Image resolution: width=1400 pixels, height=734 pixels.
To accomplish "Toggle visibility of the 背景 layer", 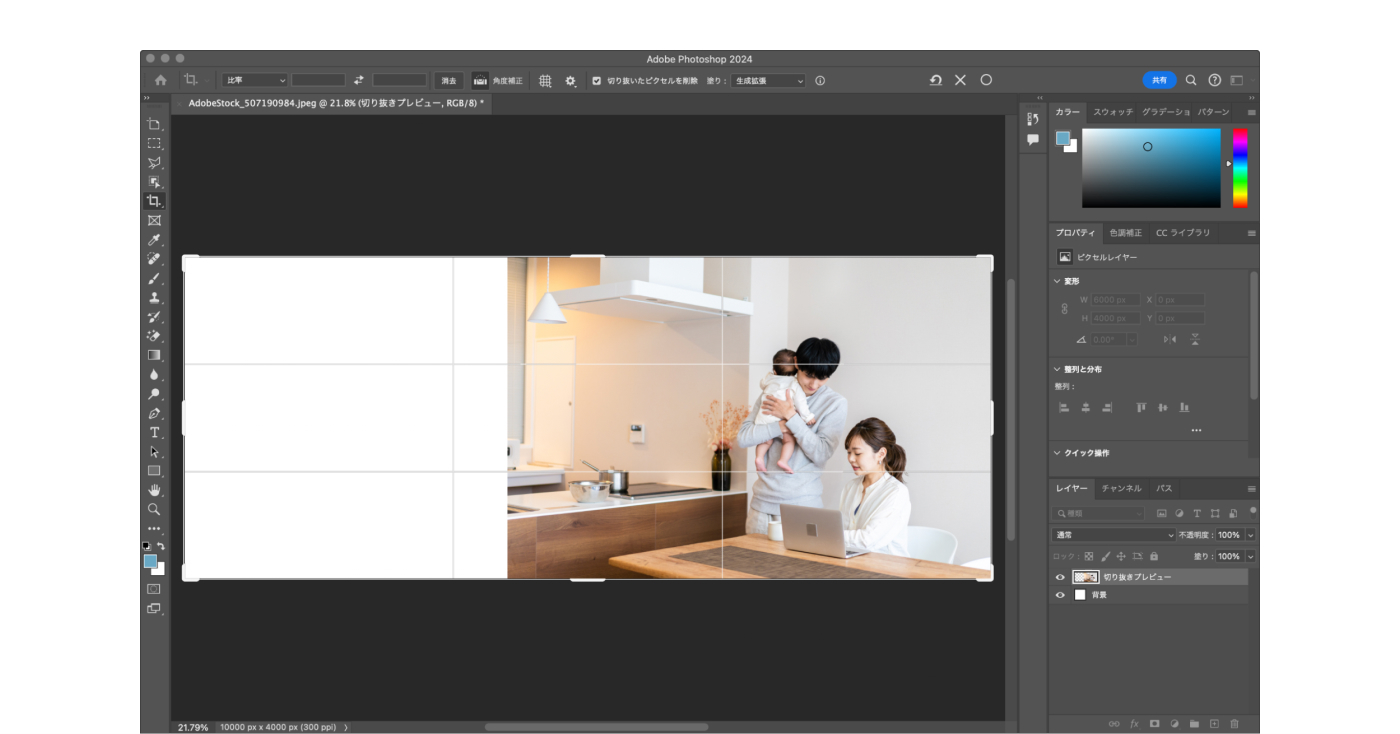I will click(x=1060, y=595).
